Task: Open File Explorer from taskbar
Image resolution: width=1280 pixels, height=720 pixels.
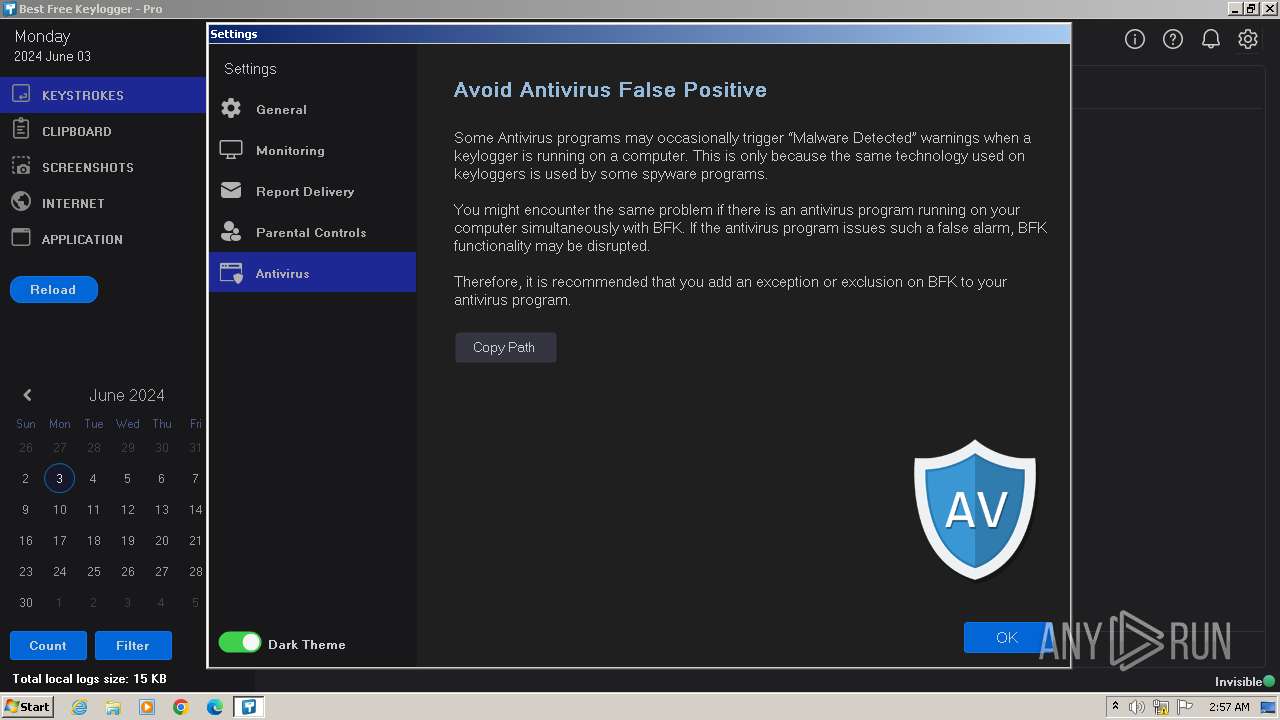Action: click(113, 707)
